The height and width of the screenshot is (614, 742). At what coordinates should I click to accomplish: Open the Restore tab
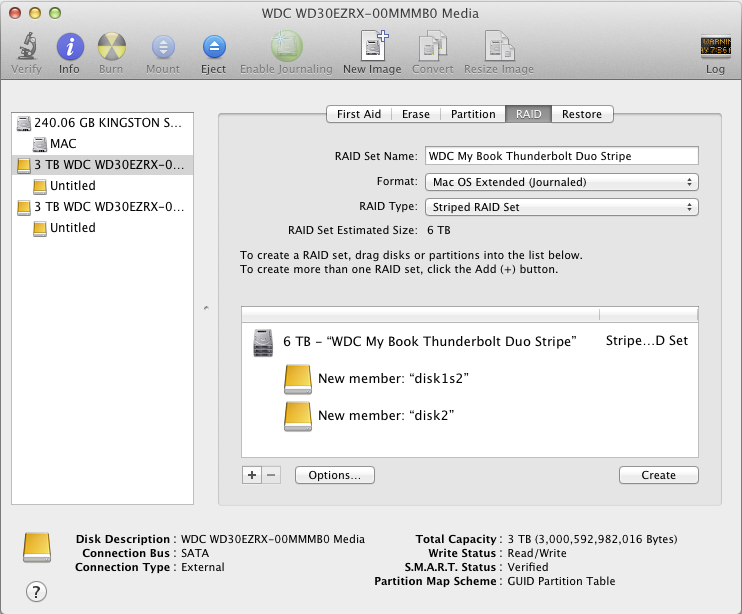[x=582, y=114]
